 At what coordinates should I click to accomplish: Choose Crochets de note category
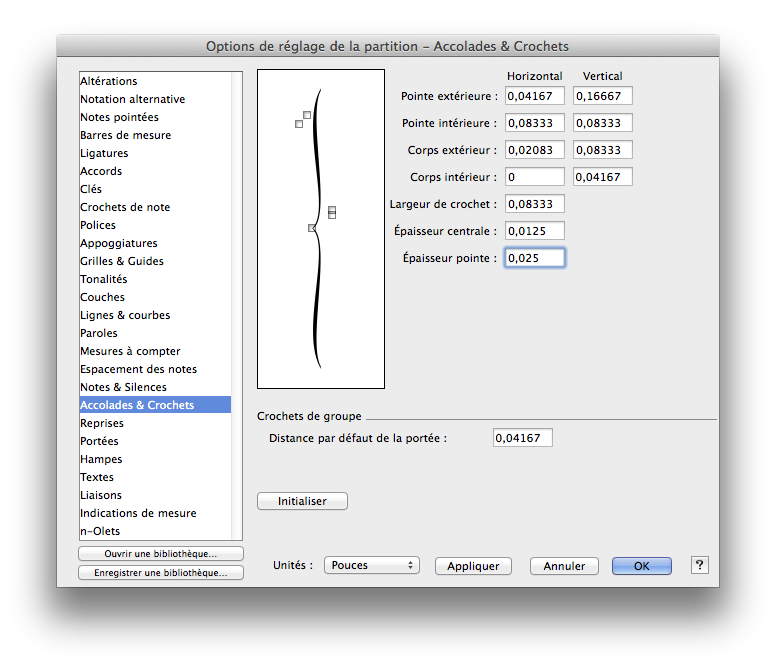tap(125, 207)
